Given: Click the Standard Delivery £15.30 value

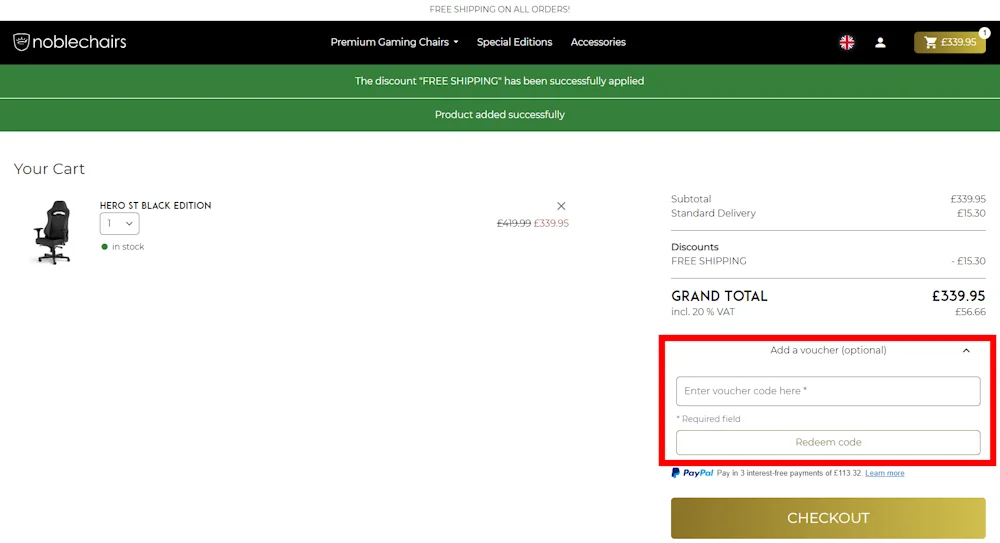Looking at the screenshot, I should (x=971, y=213).
